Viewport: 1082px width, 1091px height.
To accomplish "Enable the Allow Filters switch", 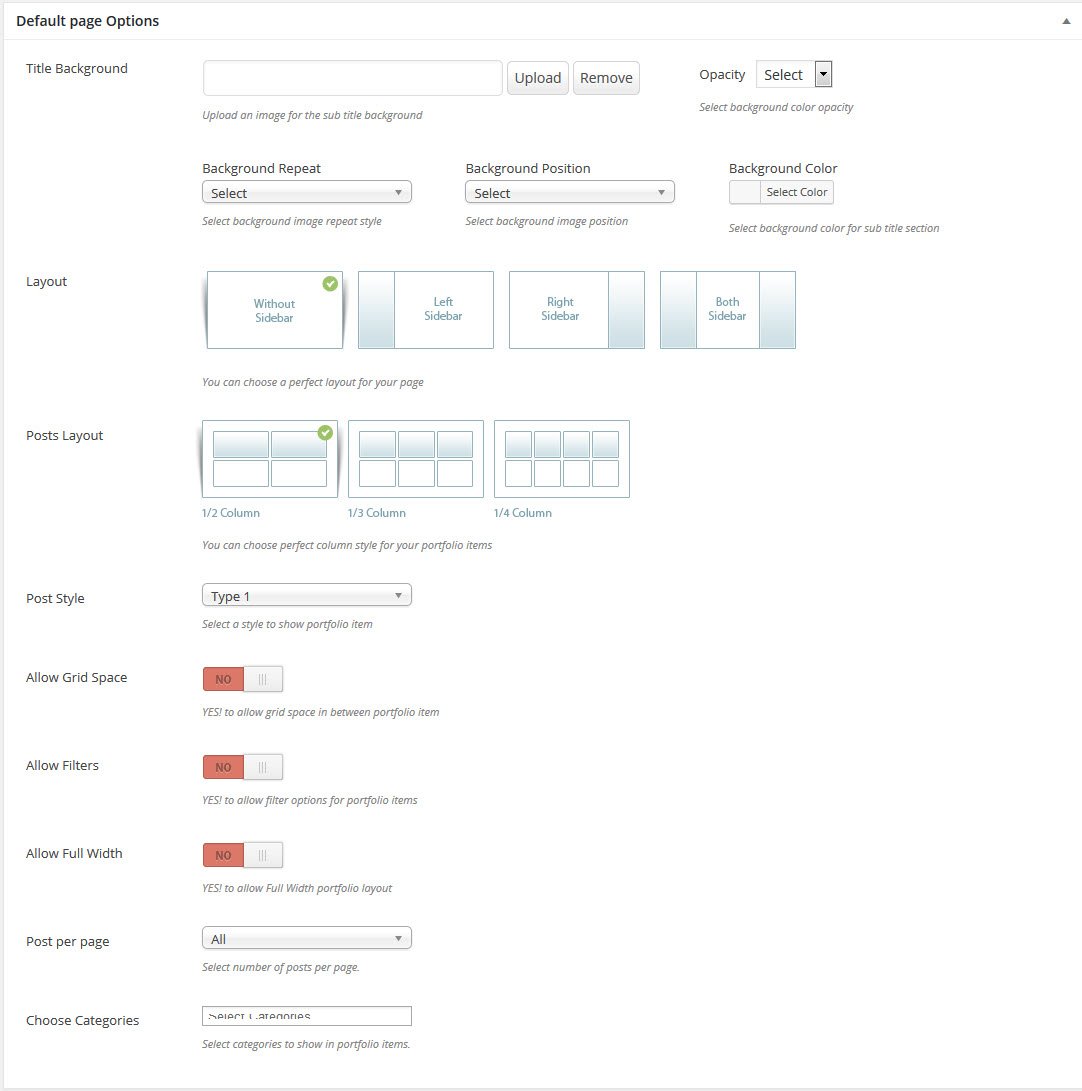I will coord(243,767).
